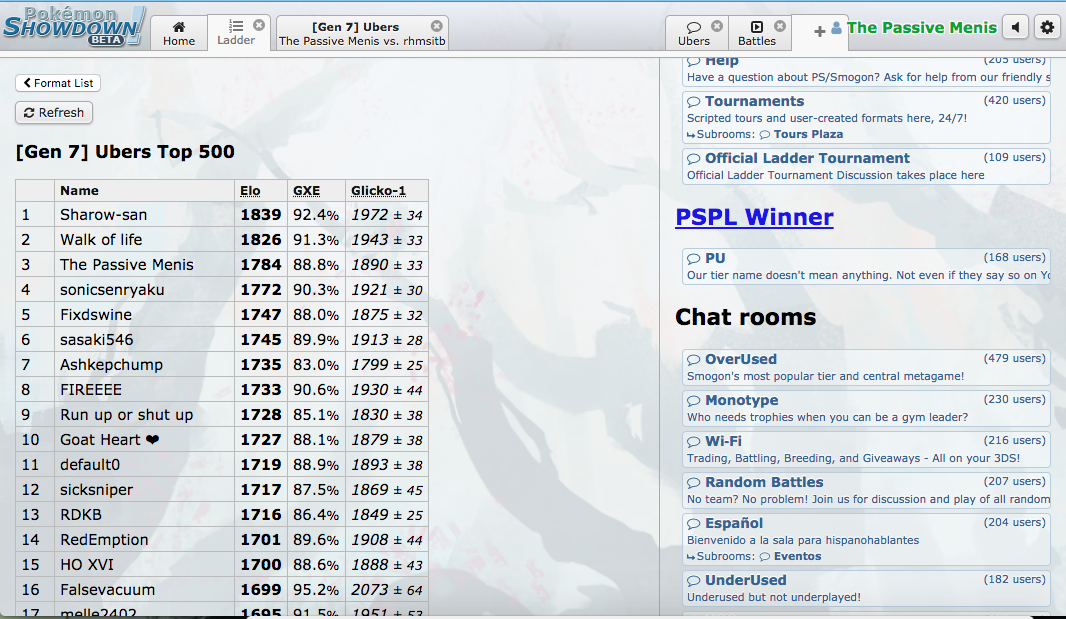1066x619 pixels.
Task: Click the PU chat bubble icon
Action: click(x=693, y=258)
